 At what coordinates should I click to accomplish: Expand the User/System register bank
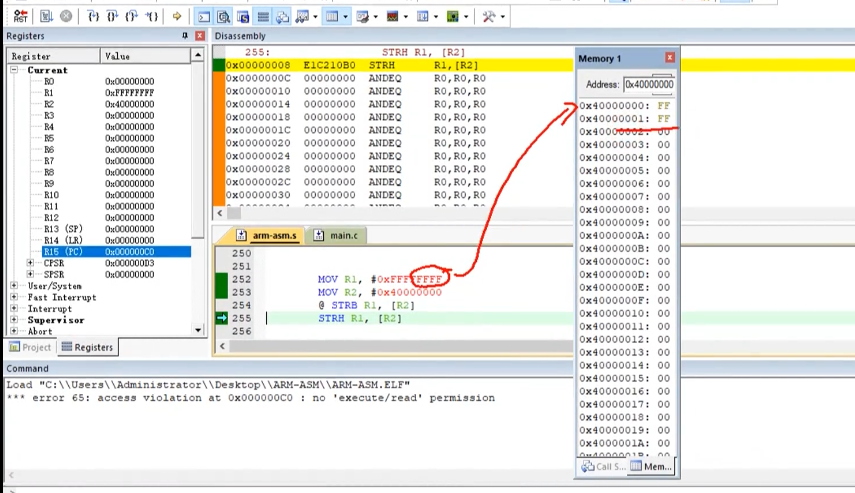click(x=14, y=285)
